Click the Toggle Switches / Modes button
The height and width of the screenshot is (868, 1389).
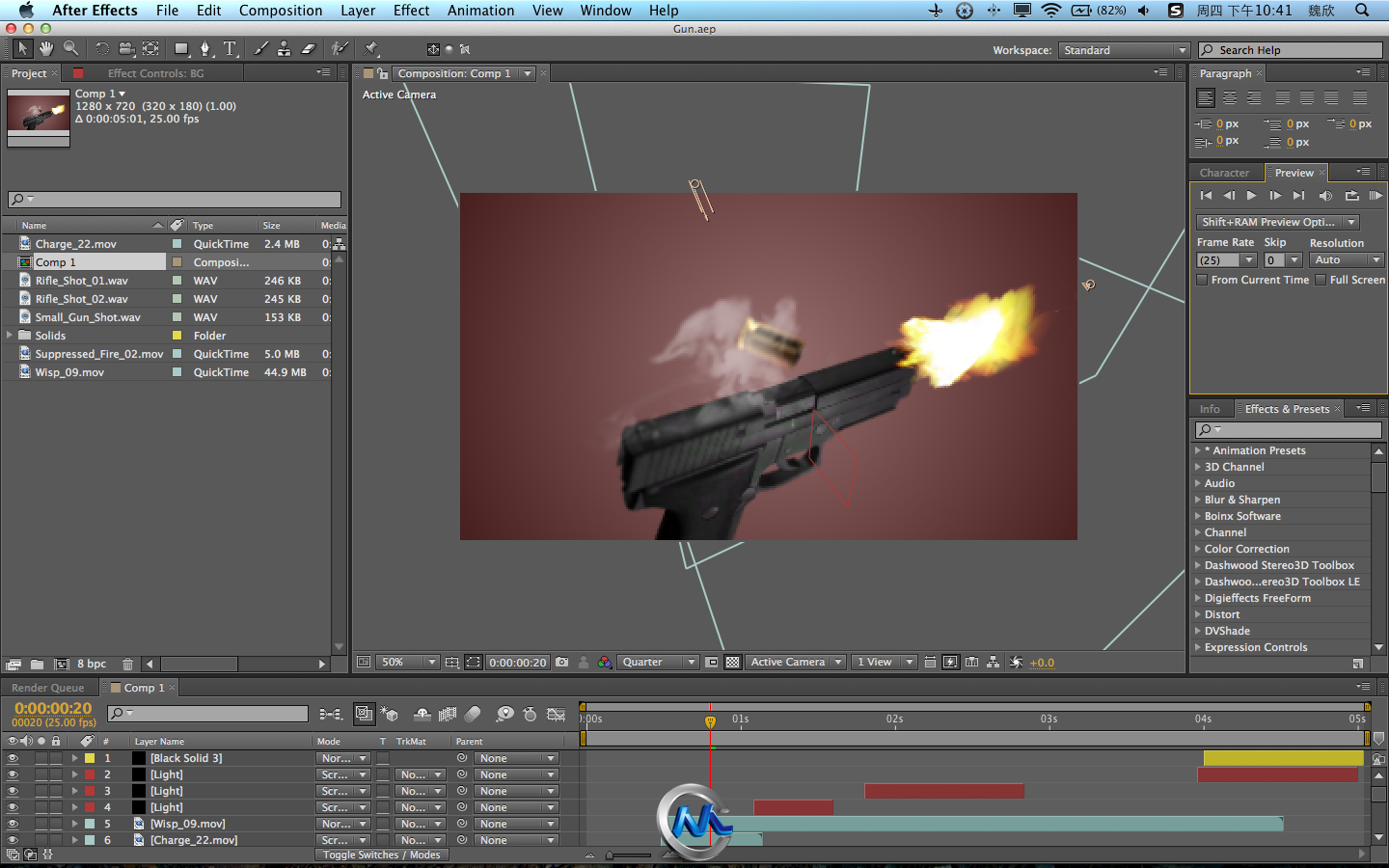click(x=381, y=855)
